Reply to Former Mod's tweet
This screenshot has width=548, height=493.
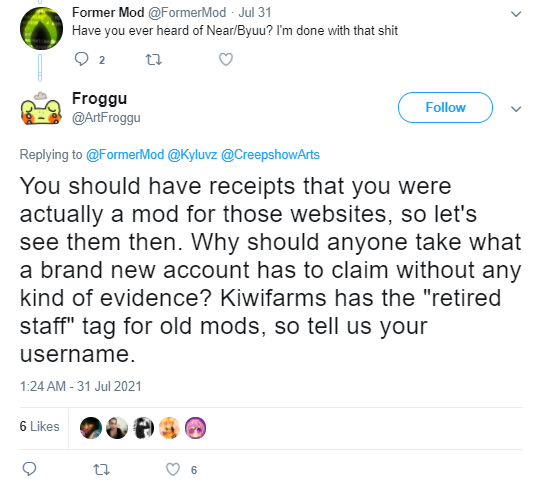[x=81, y=59]
